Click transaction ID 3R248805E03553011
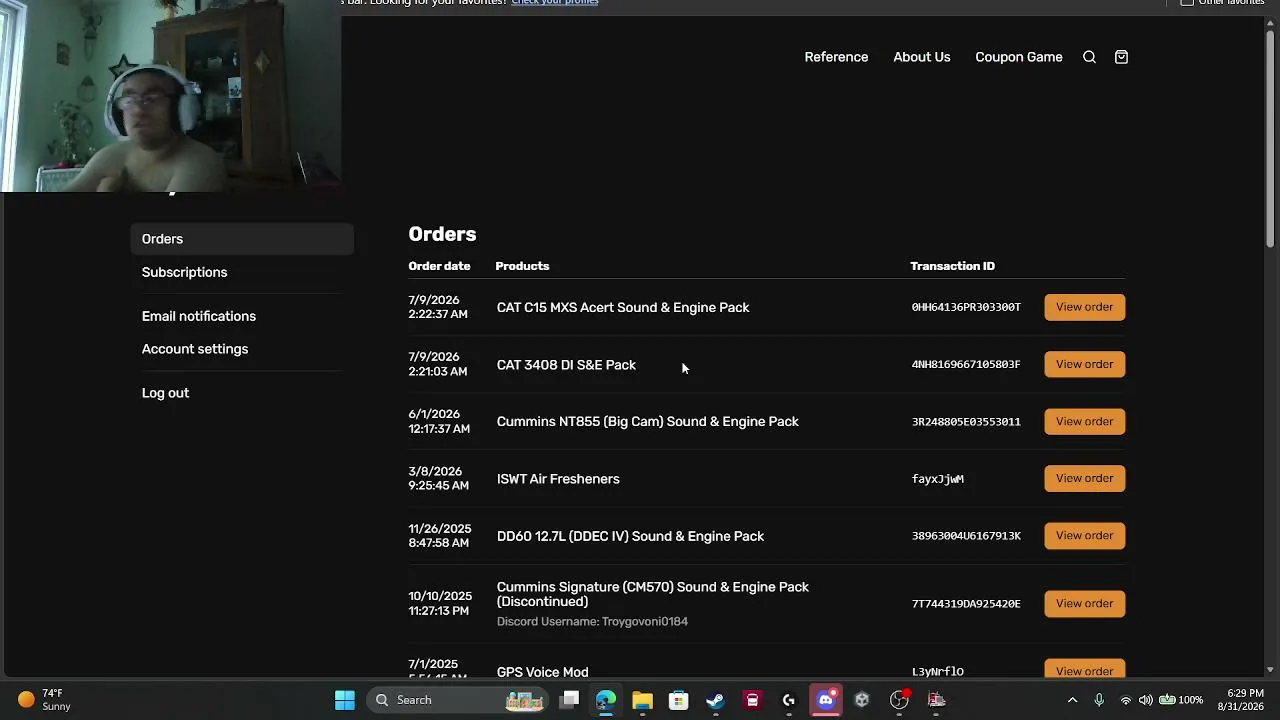Screen dimensions: 1280x720 point(966,422)
